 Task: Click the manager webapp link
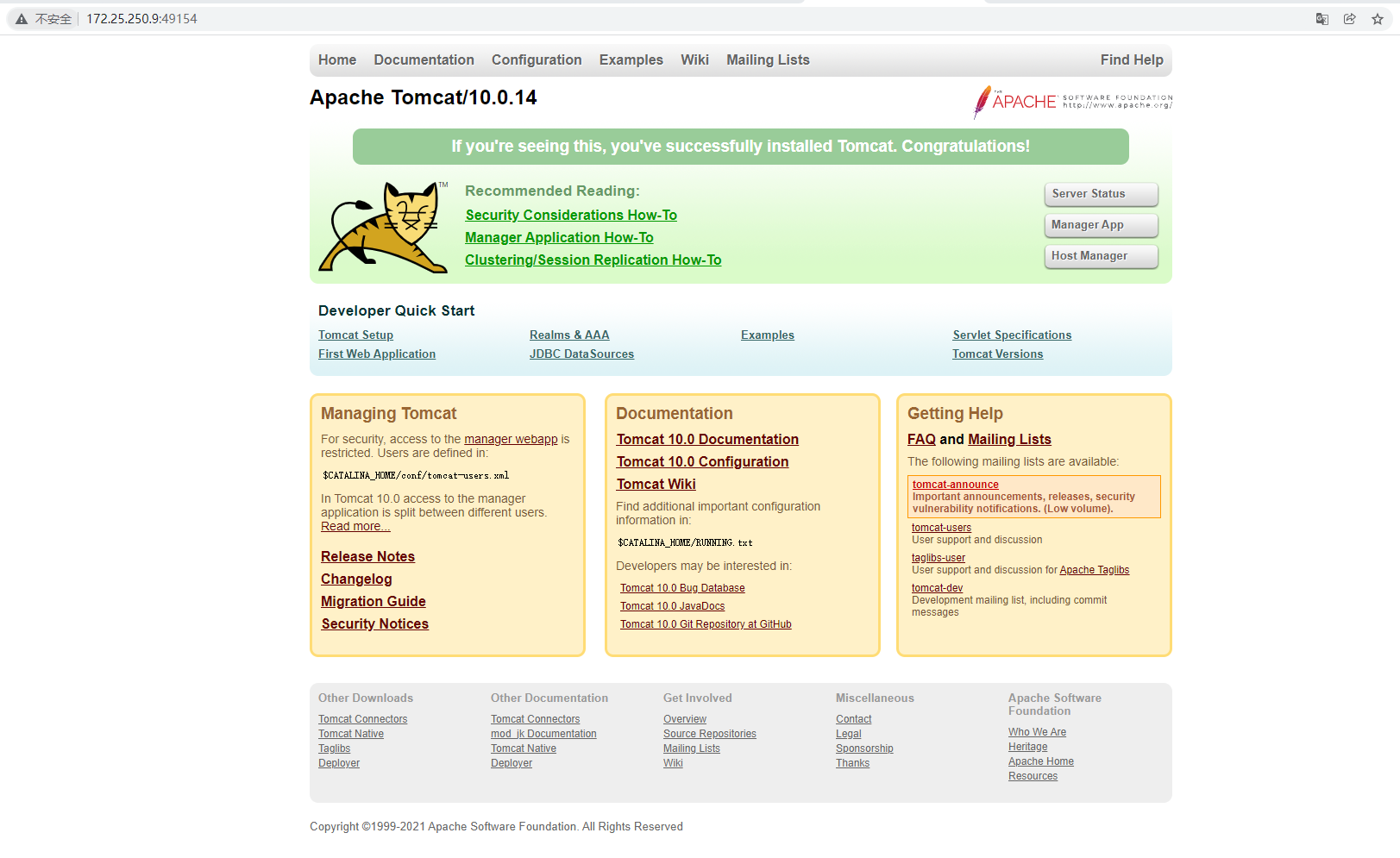[511, 440]
